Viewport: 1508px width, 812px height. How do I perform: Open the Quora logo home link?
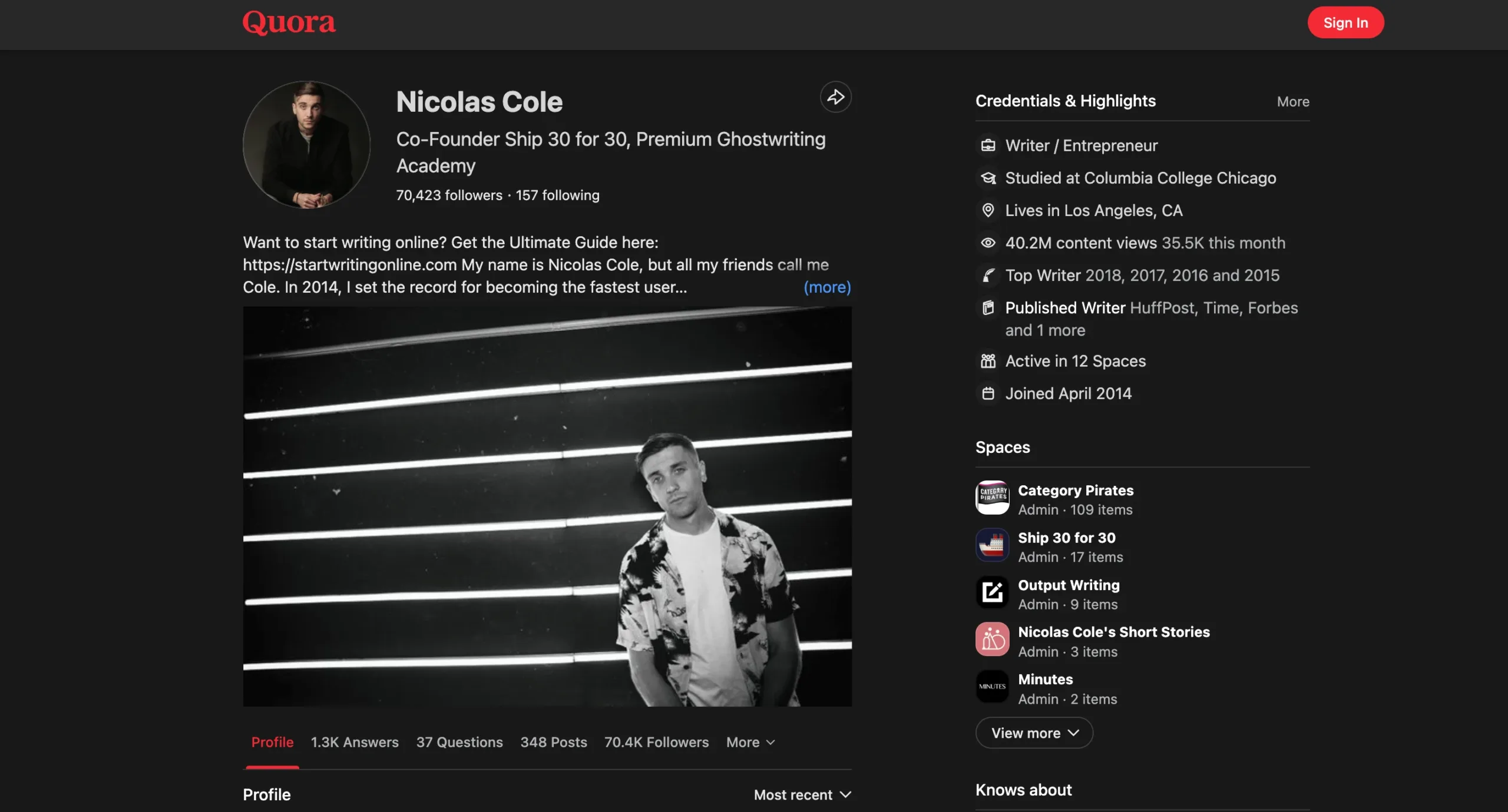coord(289,23)
